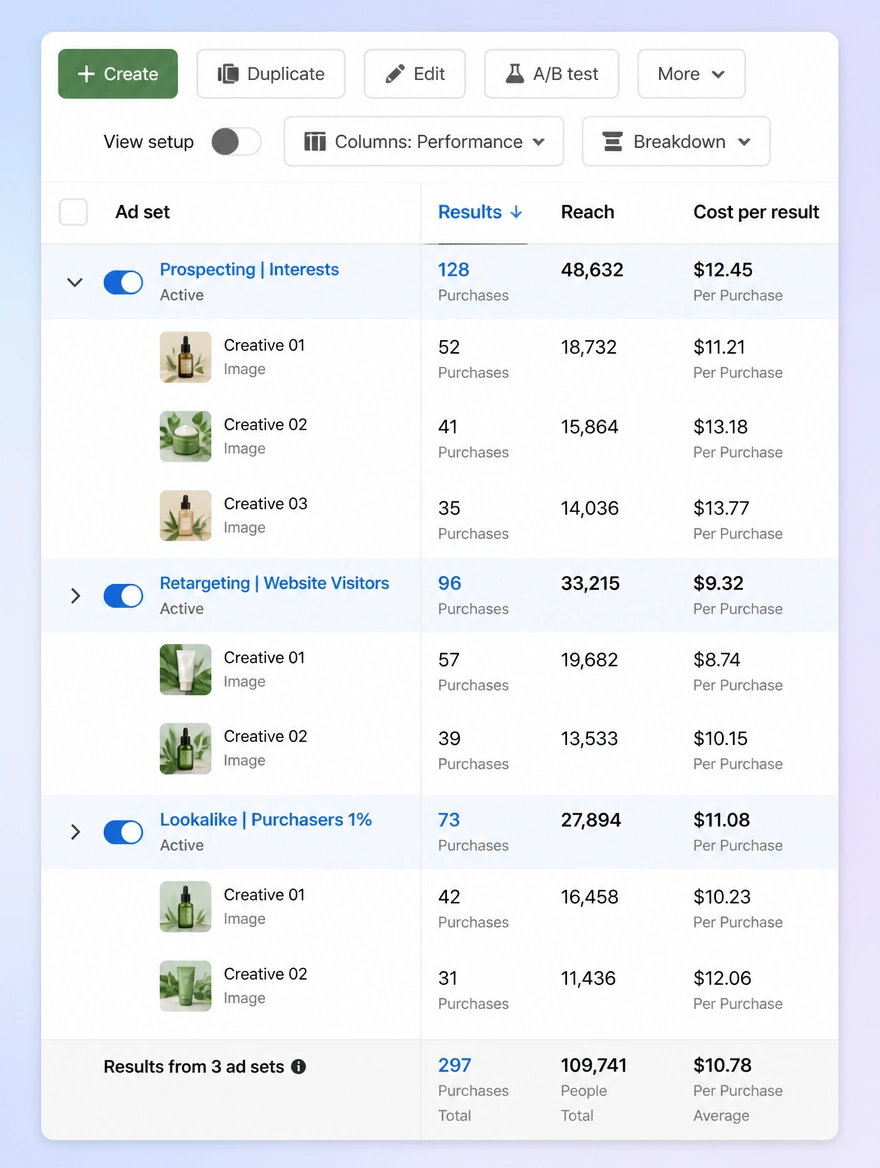
Task: Select the Creative 02 name under Lookalike
Action: point(265,974)
